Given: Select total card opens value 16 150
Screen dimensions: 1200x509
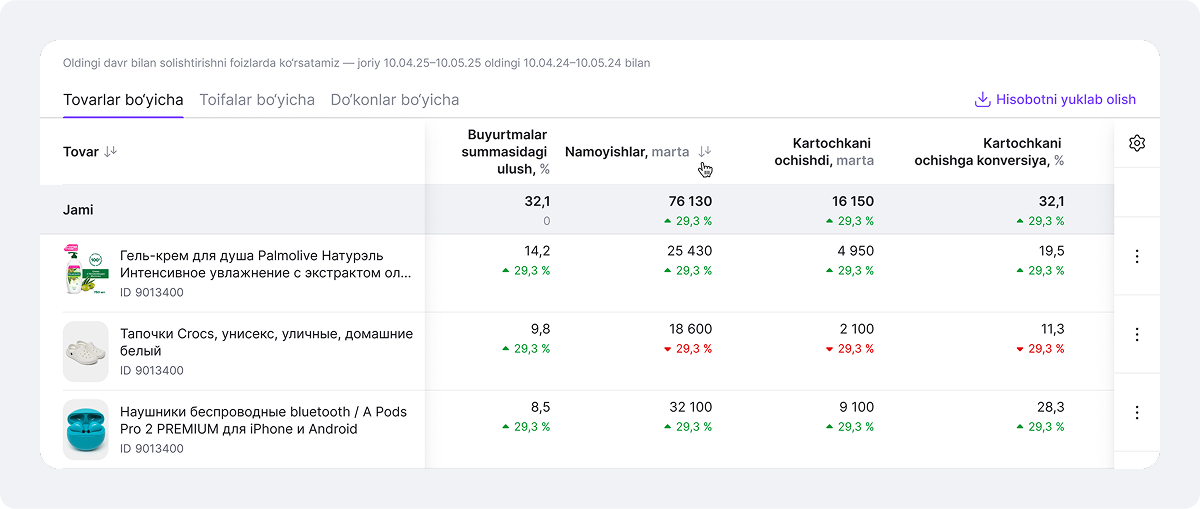Looking at the screenshot, I should pos(853,202).
